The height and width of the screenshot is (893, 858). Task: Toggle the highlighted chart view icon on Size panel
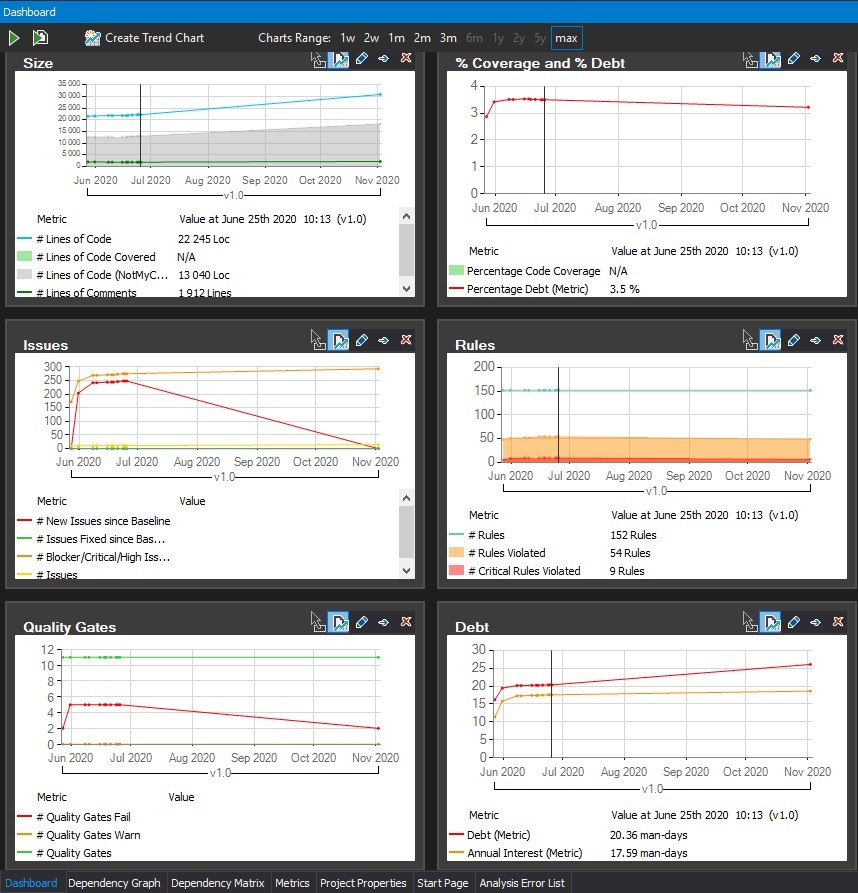point(339,59)
